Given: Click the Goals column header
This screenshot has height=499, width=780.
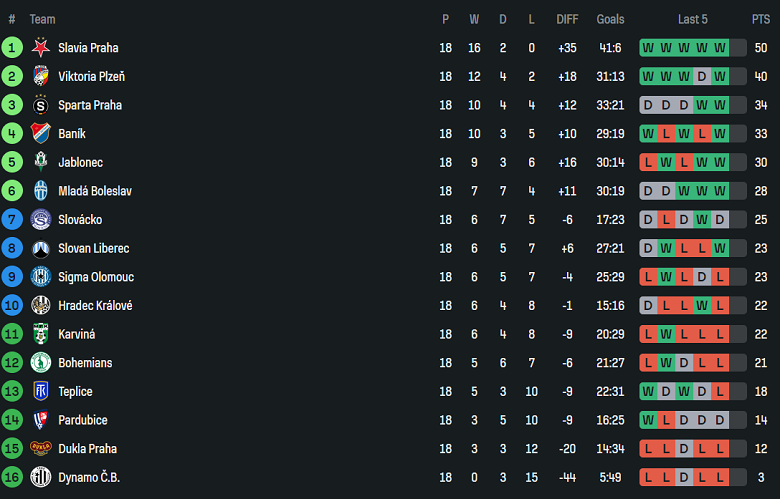Looking at the screenshot, I should click(610, 19).
